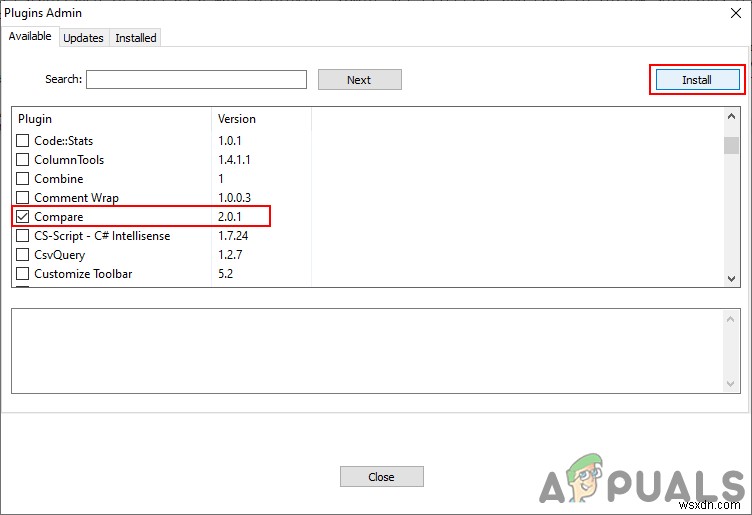Close the Plugins Admin window
The height and width of the screenshot is (515, 752).
point(736,13)
